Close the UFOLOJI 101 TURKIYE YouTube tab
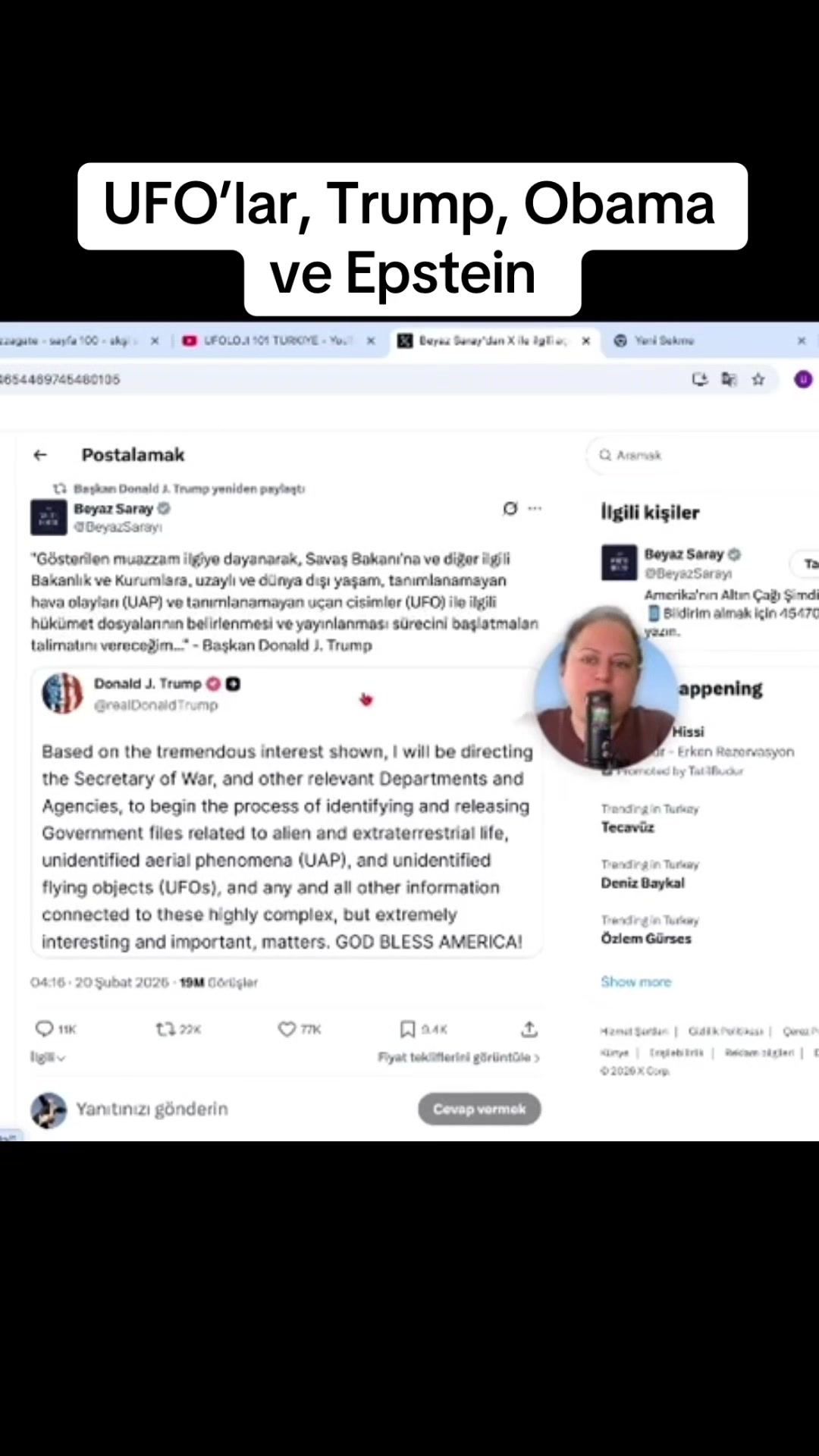 371,341
